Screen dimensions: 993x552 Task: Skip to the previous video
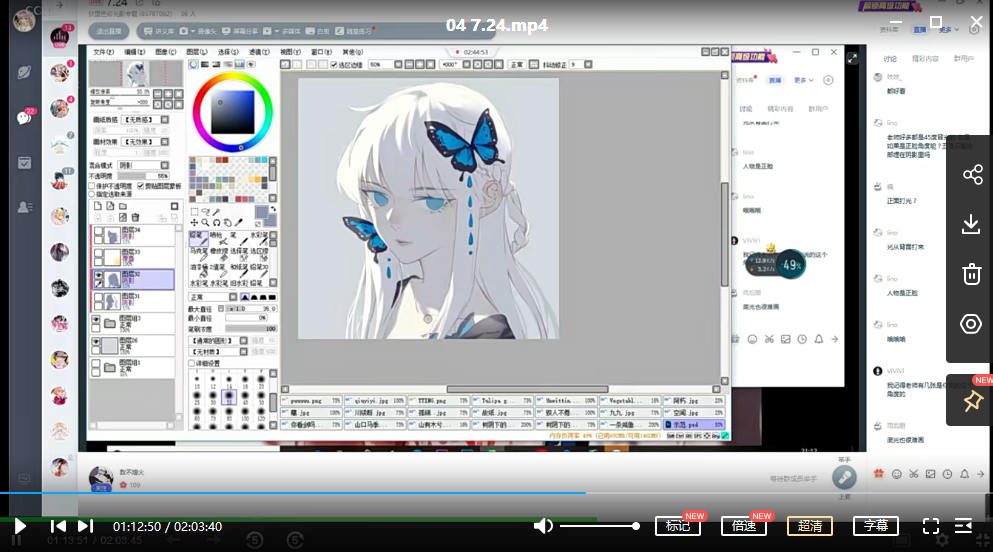59,526
